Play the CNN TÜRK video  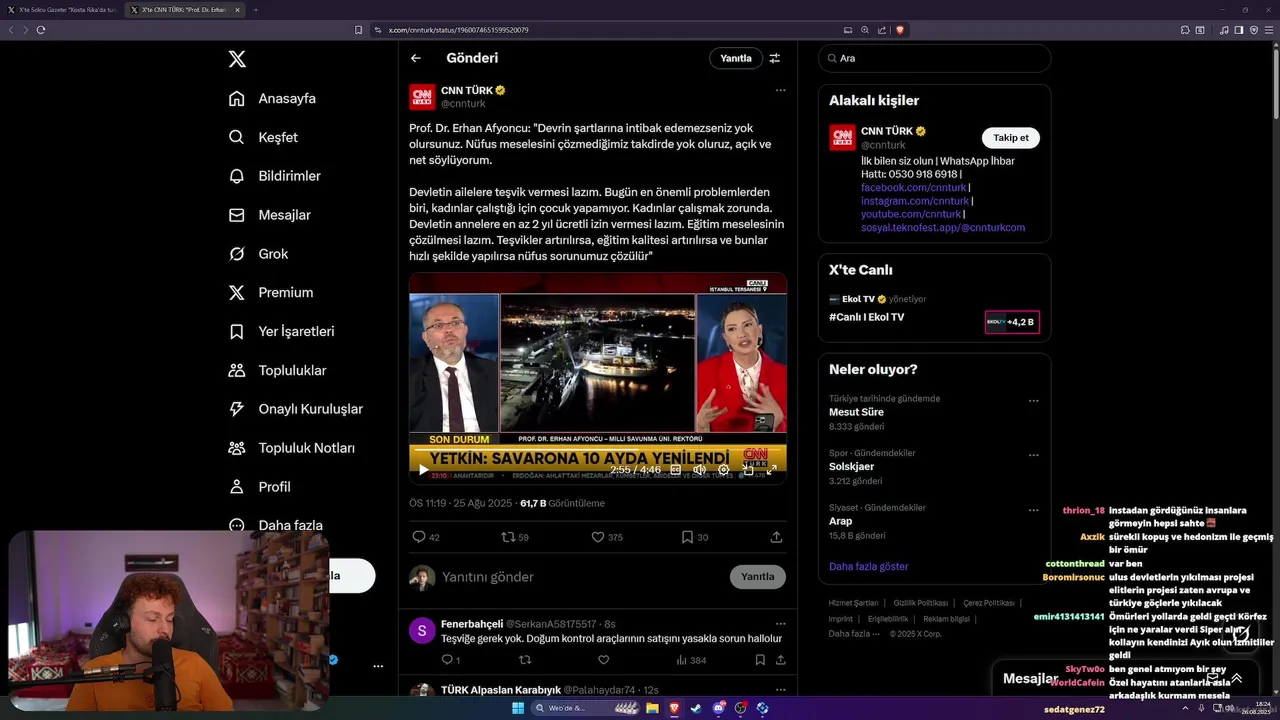click(423, 470)
